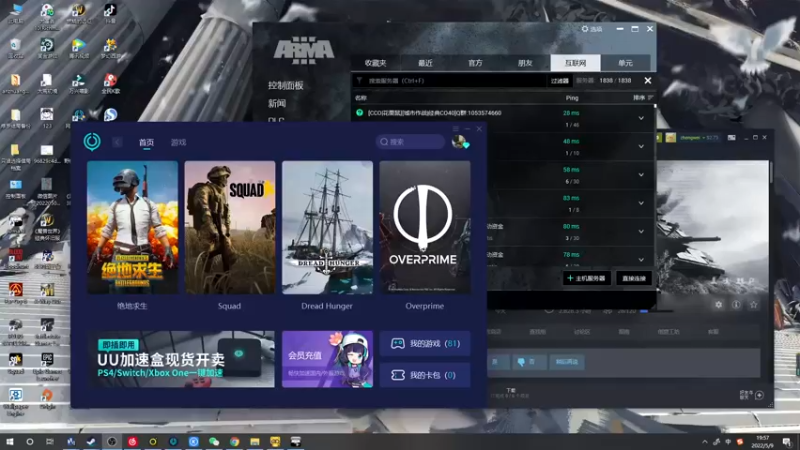Expand the 83 ms server row

(x=641, y=203)
